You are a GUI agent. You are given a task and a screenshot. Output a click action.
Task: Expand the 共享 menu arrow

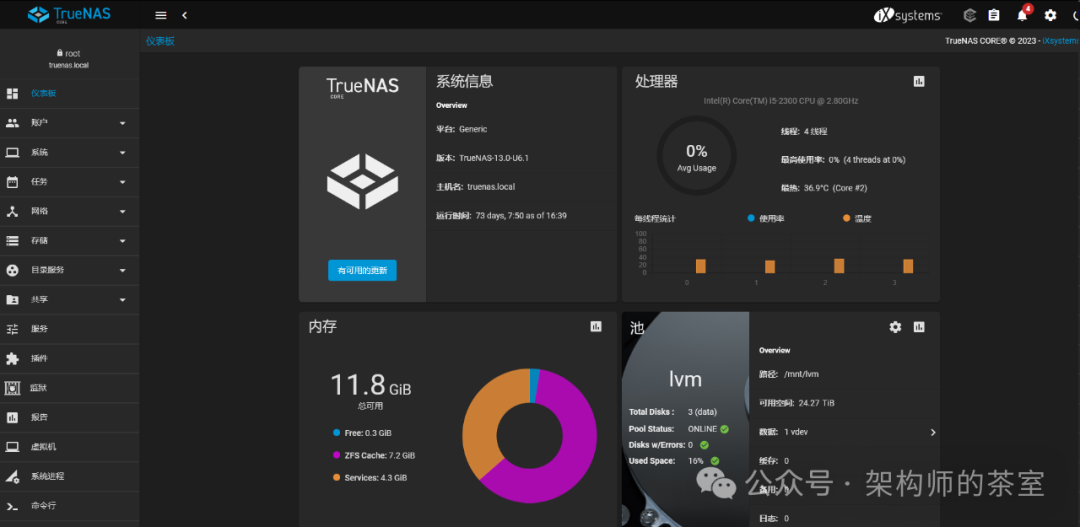123,300
